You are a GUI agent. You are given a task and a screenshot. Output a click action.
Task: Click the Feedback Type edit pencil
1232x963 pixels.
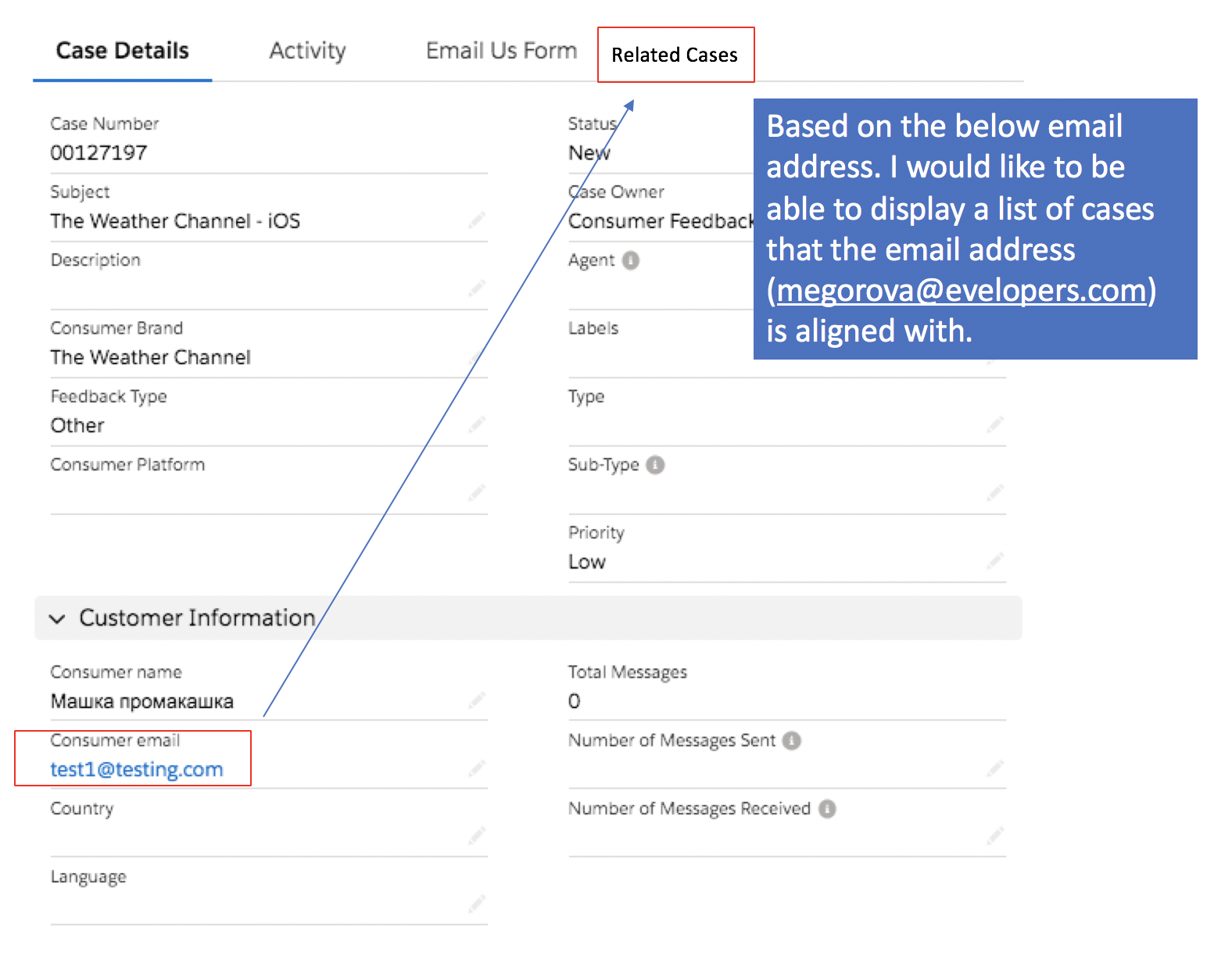[477, 424]
